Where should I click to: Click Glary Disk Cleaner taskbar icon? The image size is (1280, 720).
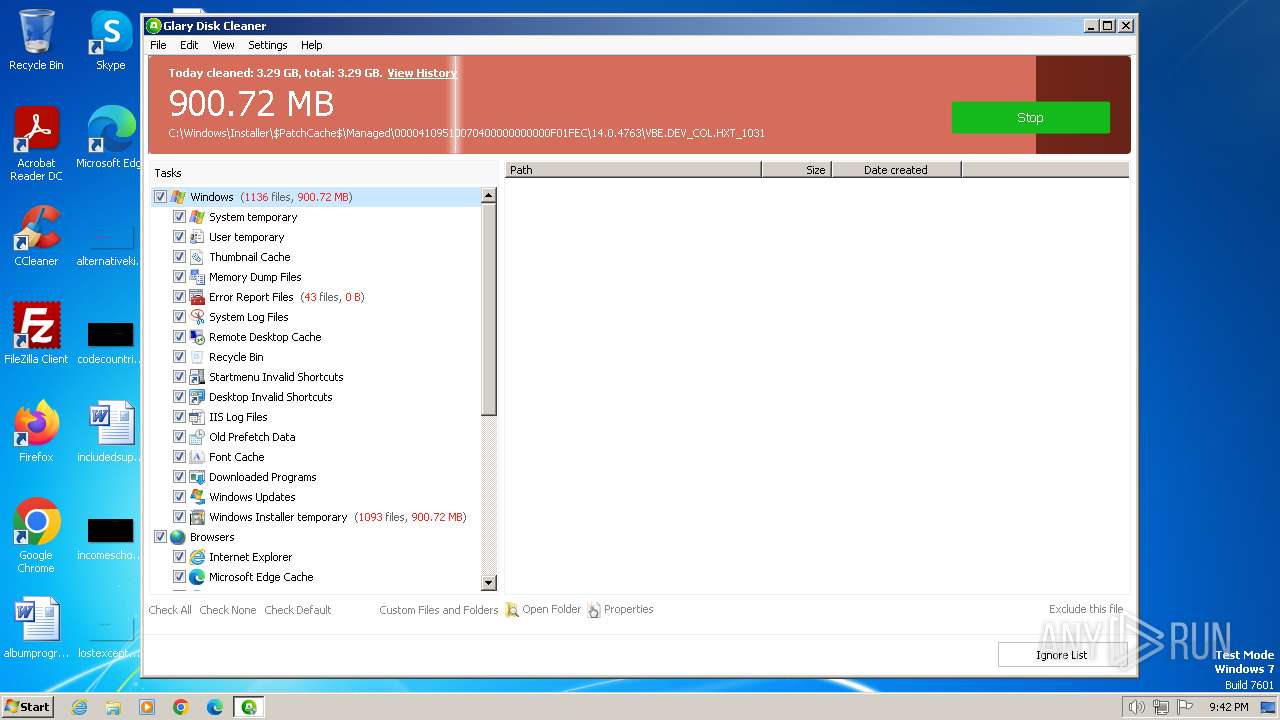pos(248,707)
